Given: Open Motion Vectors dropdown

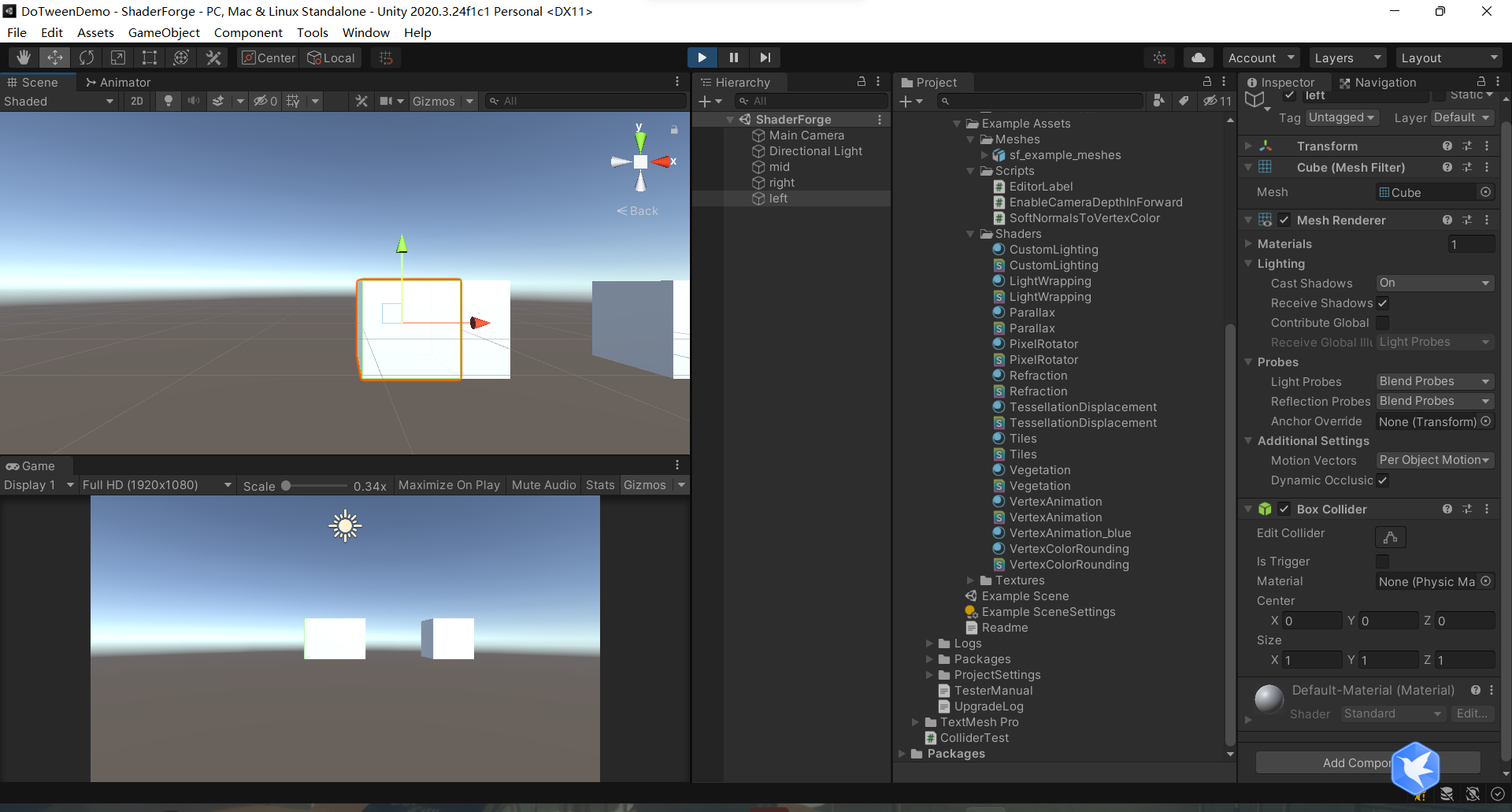Looking at the screenshot, I should tap(1435, 460).
